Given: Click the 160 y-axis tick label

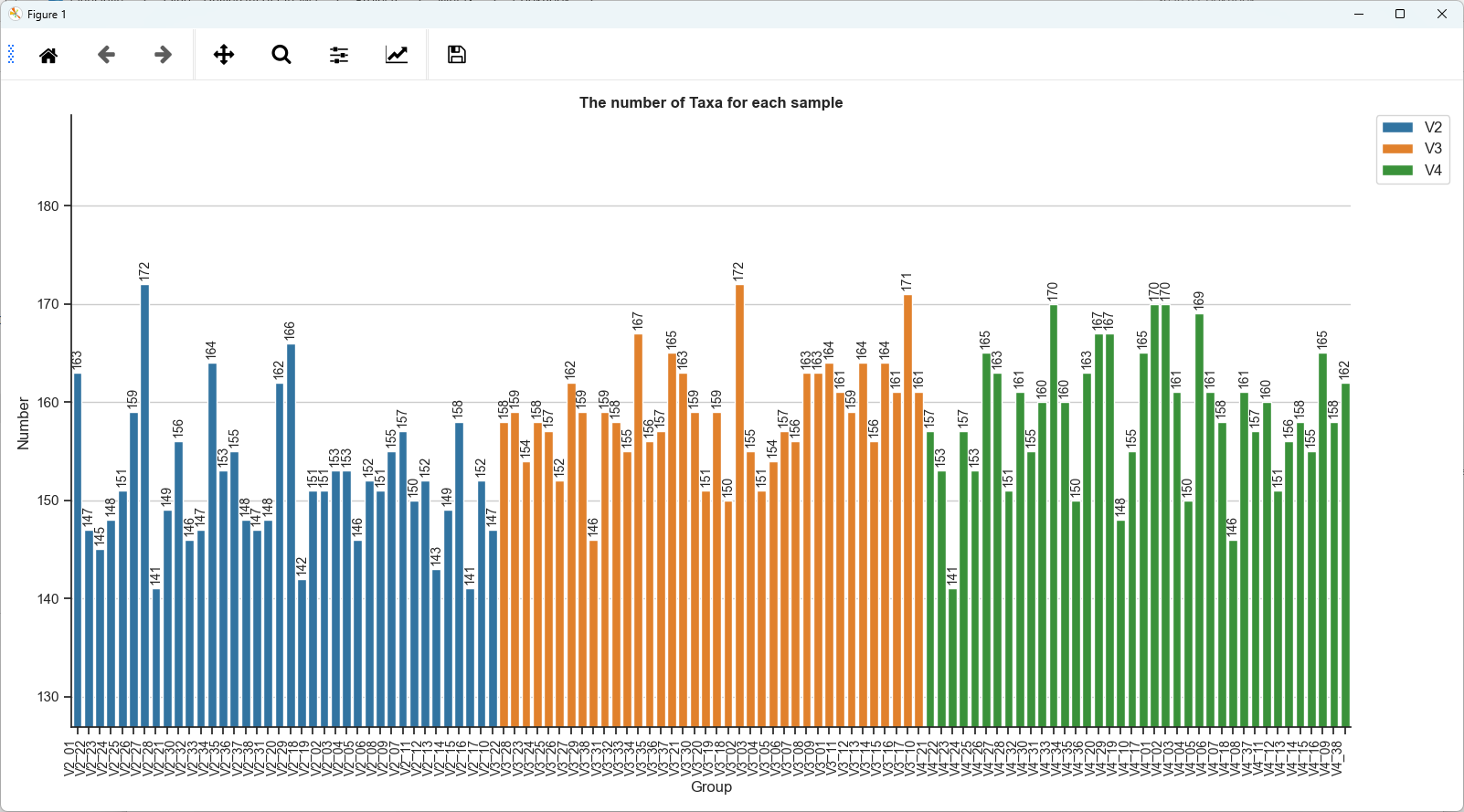Looking at the screenshot, I should click(x=48, y=403).
